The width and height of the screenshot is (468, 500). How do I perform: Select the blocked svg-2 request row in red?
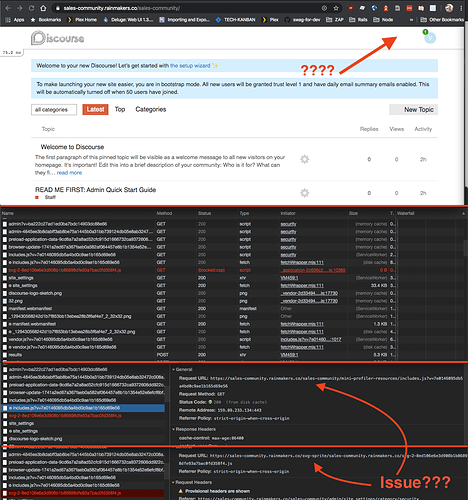pos(199,270)
